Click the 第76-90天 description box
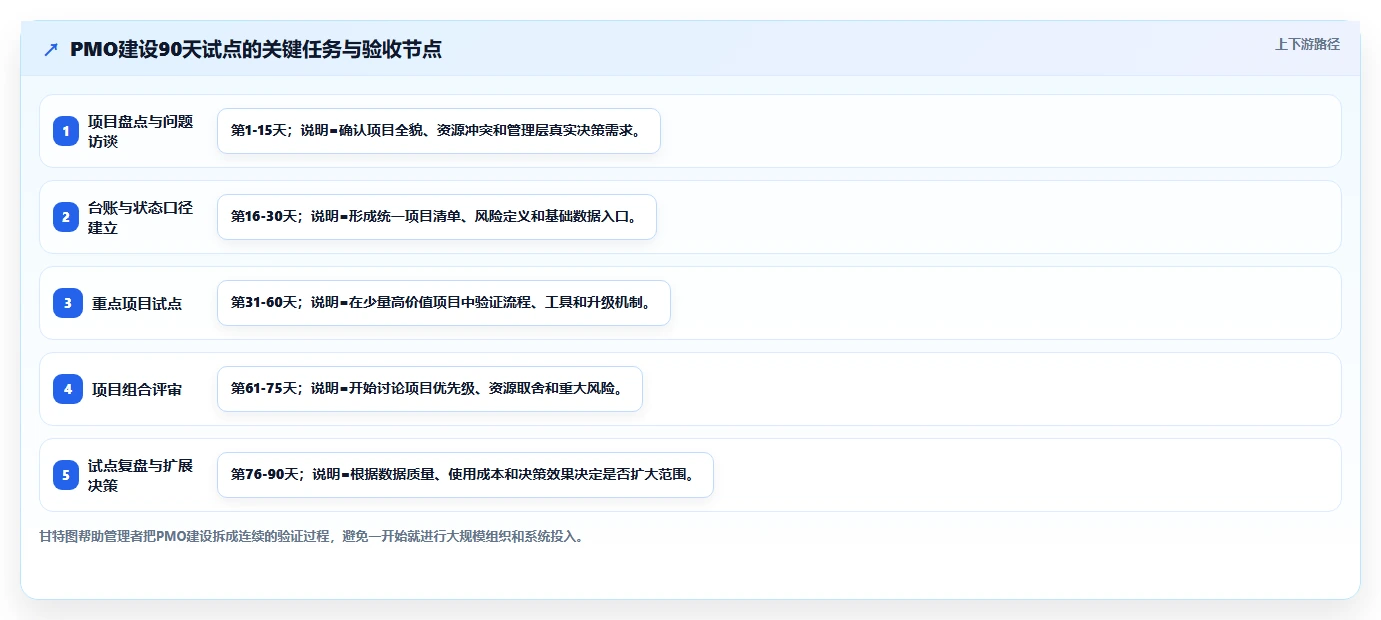The width and height of the screenshot is (1381, 620). [x=465, y=475]
